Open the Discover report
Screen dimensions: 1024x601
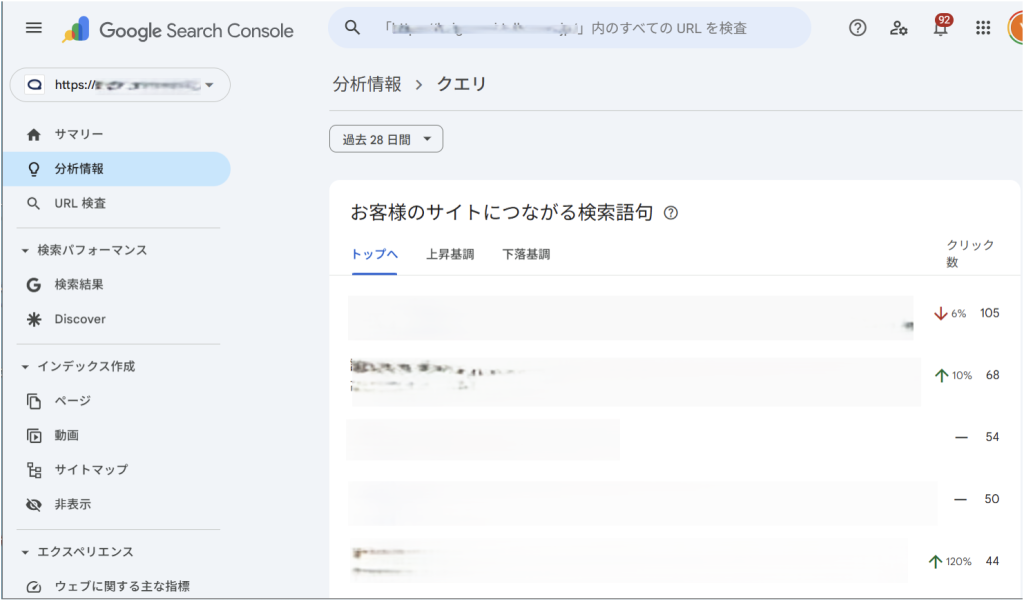click(x=80, y=319)
